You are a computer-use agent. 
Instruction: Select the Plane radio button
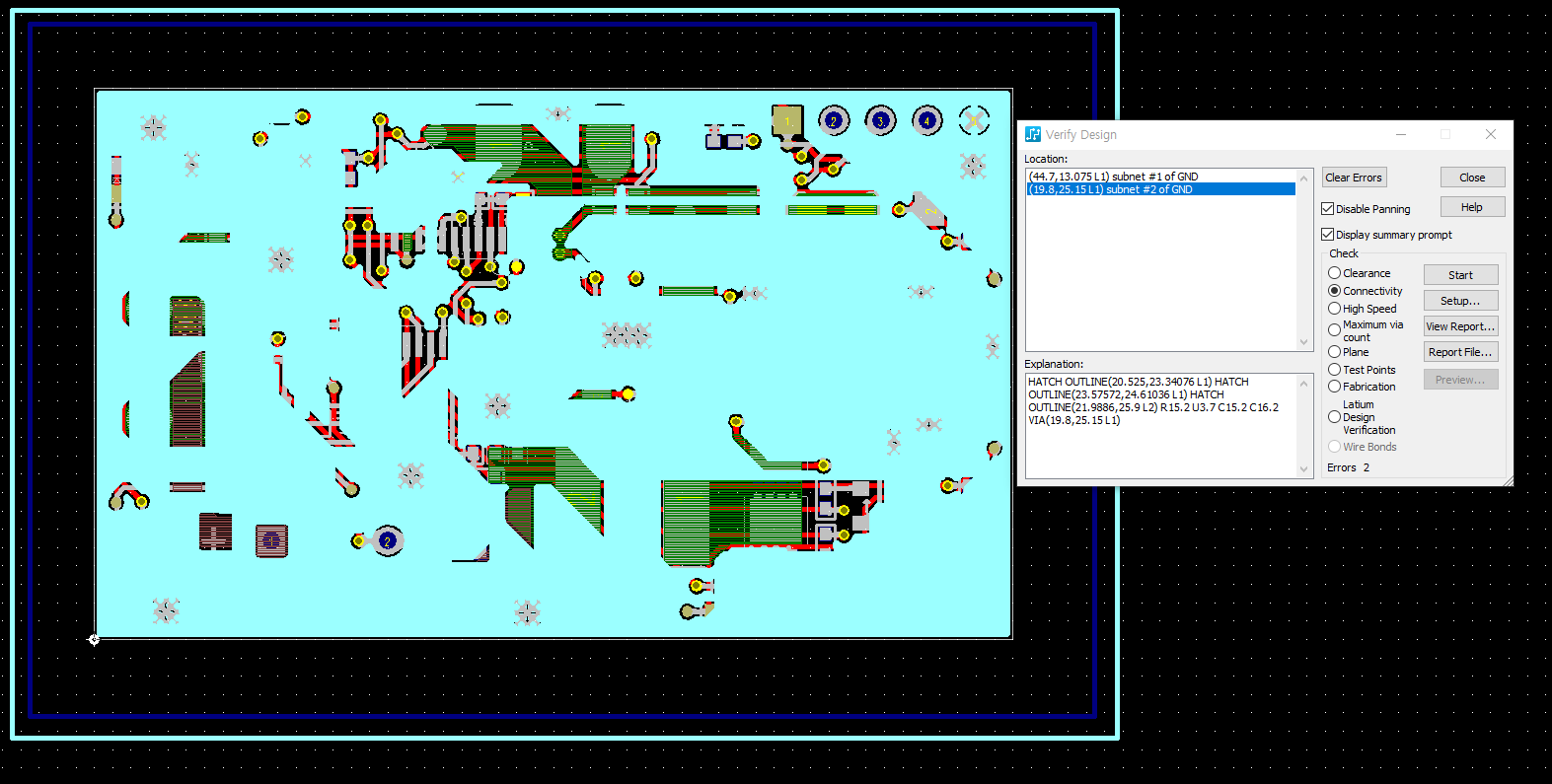click(1335, 352)
